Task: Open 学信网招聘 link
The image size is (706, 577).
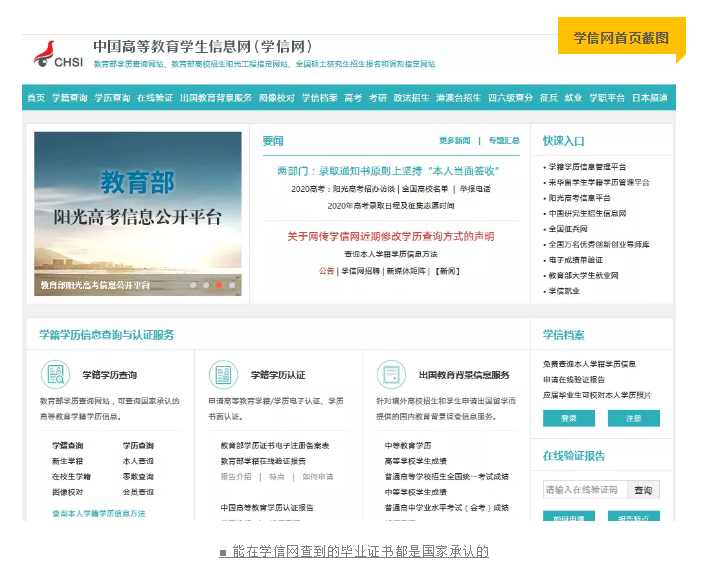Action: point(360,271)
